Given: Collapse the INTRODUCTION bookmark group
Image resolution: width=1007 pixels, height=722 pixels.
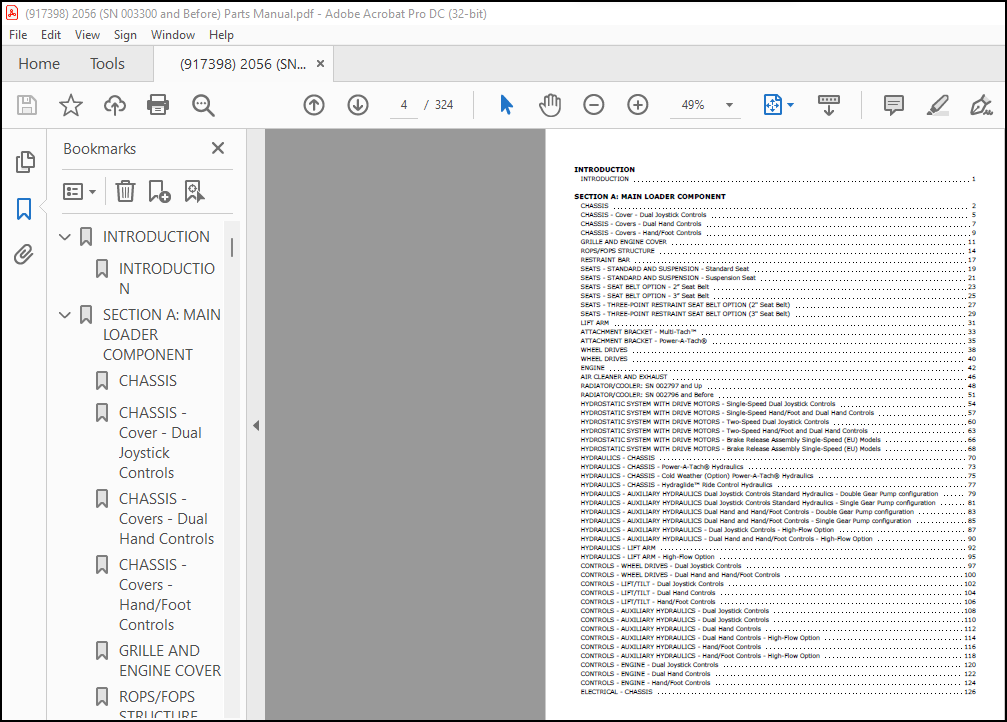Looking at the screenshot, I should pos(64,237).
